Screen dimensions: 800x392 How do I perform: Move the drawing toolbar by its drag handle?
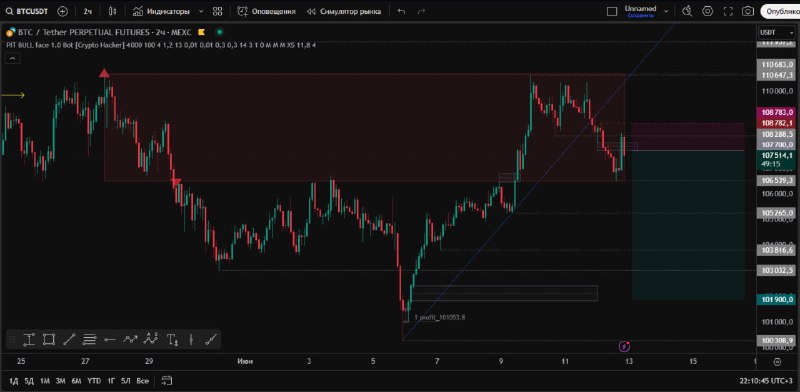(x=12, y=339)
